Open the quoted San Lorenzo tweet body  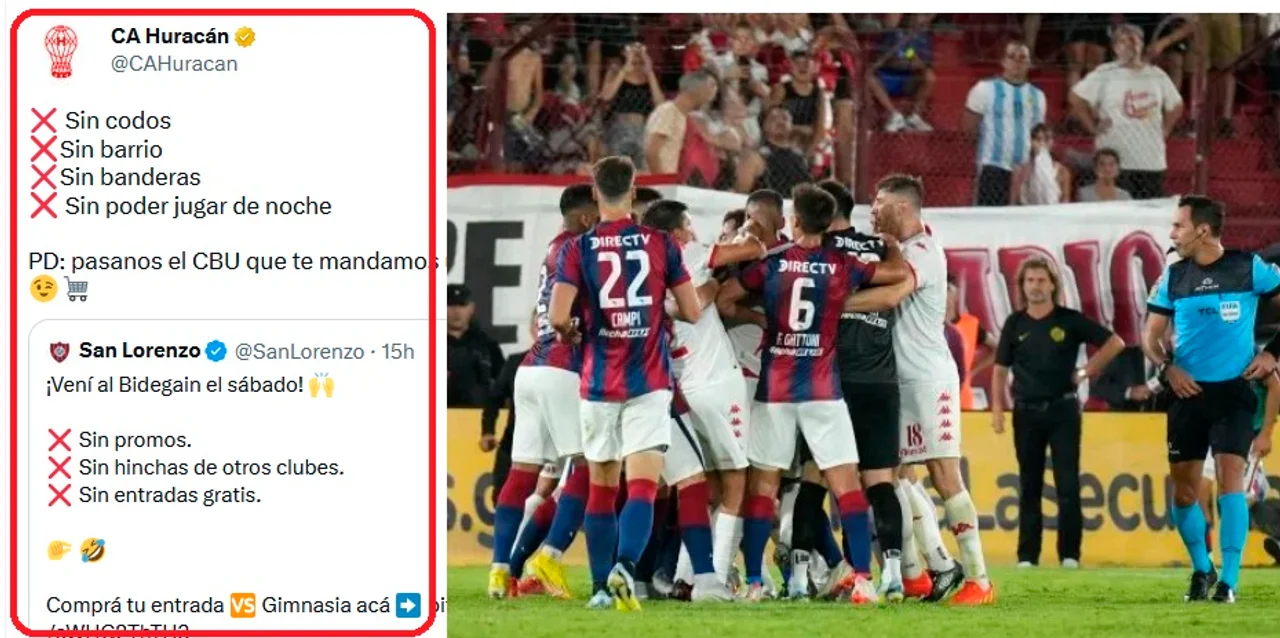[x=230, y=478]
